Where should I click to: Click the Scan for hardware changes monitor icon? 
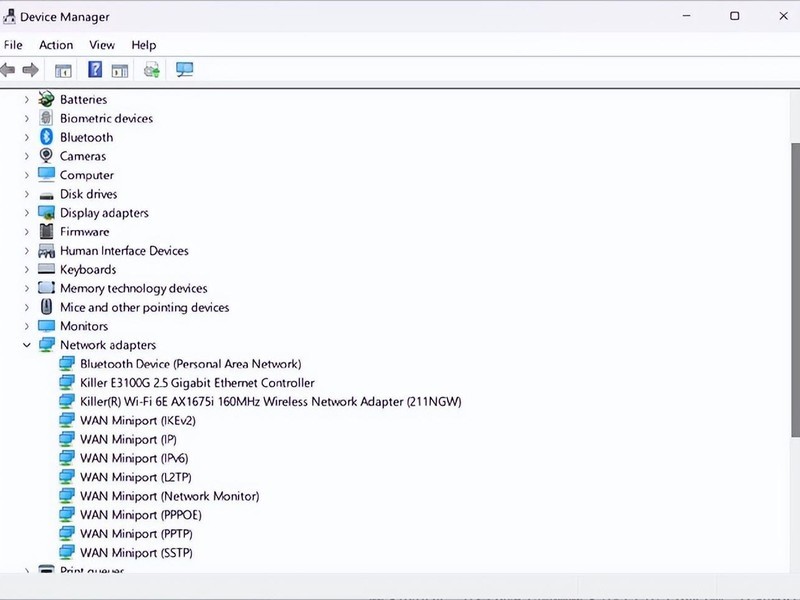point(184,69)
